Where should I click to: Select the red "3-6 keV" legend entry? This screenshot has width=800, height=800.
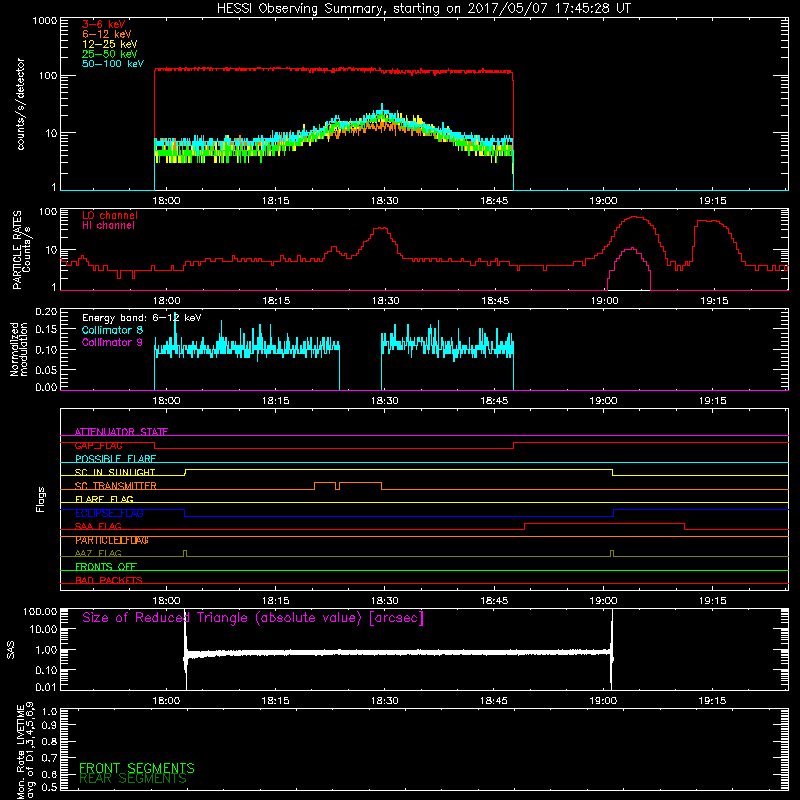pos(104,24)
